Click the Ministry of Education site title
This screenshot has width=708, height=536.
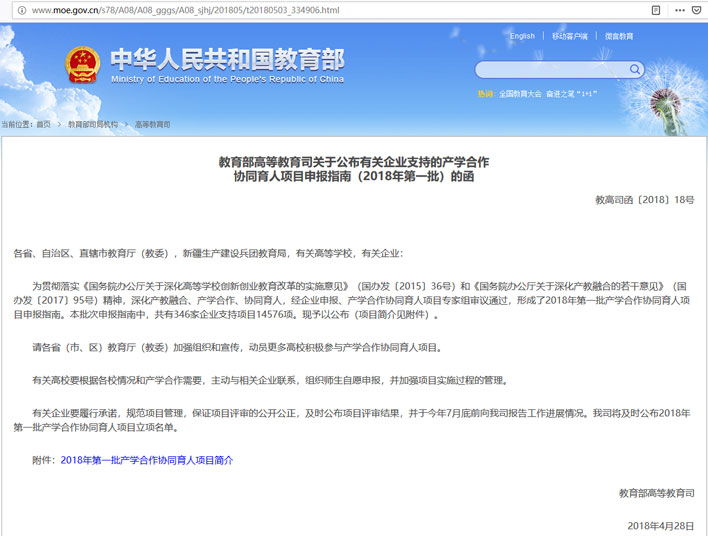(227, 64)
